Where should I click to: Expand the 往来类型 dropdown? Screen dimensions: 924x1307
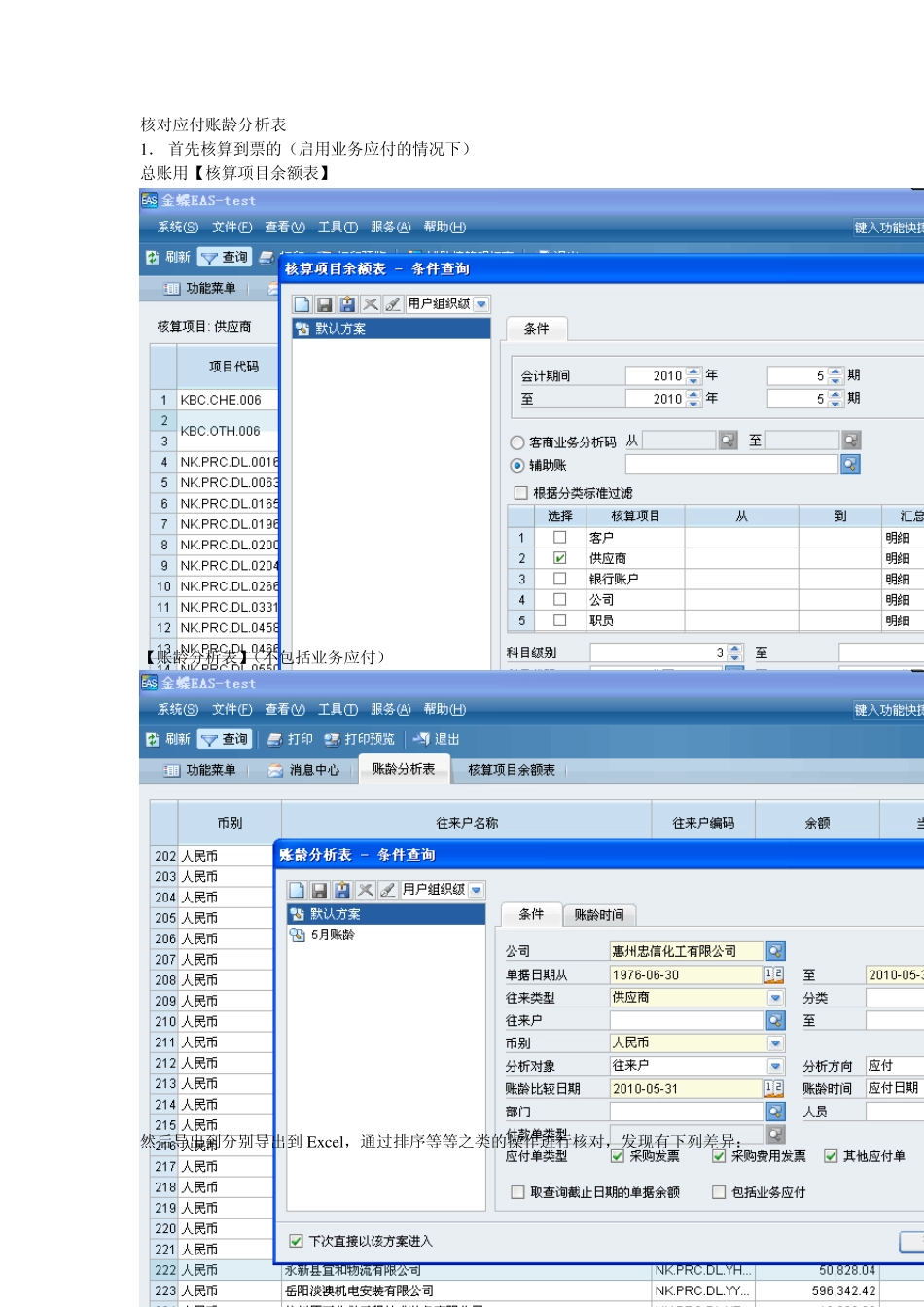pos(775,998)
